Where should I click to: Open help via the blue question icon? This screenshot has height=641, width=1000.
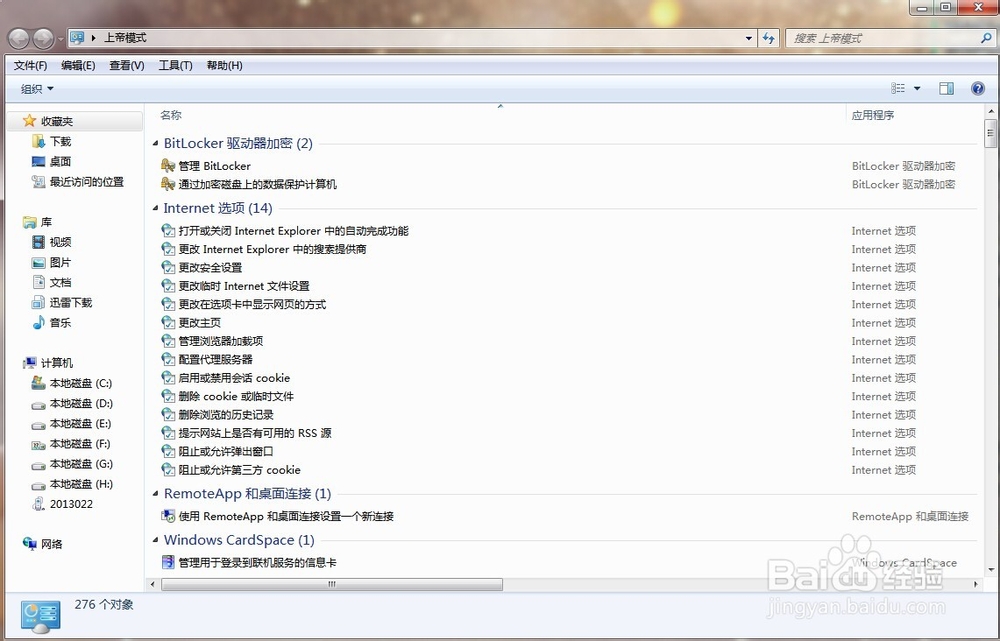978,88
